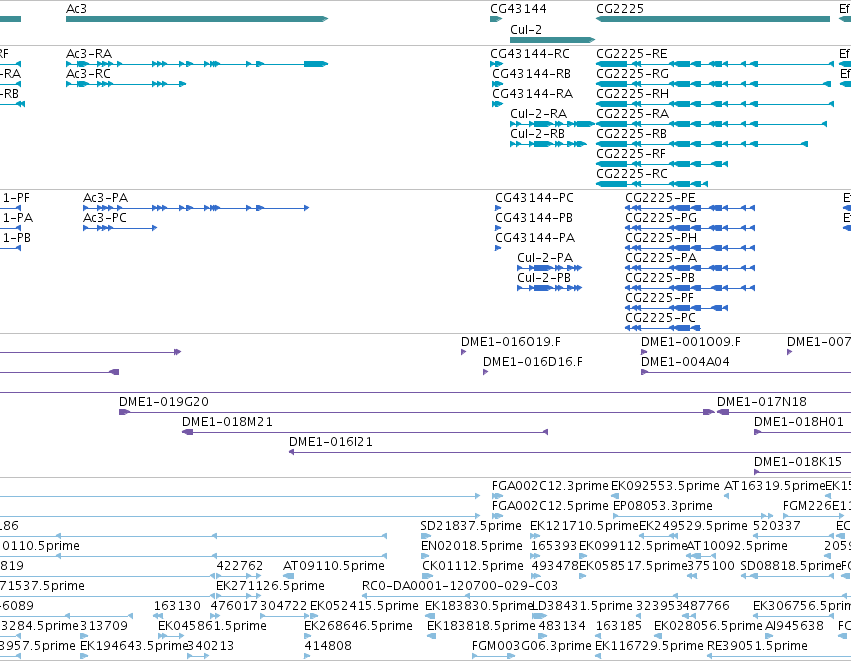Select the Ac3-PC coding sequence
Image resolution: width=851 pixels, height=661 pixels.
point(120,228)
